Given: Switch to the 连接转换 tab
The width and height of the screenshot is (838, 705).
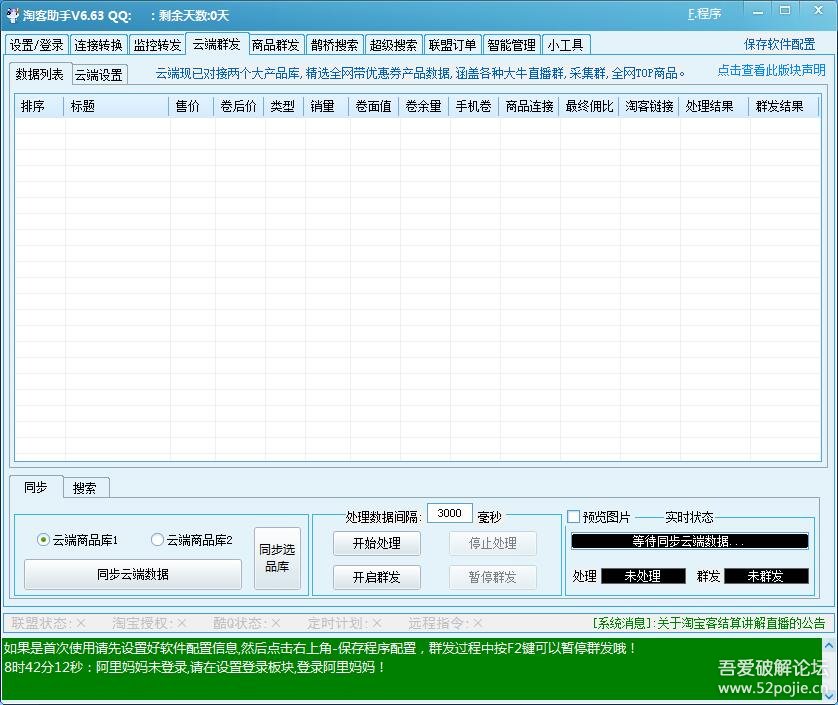Looking at the screenshot, I should (x=98, y=45).
